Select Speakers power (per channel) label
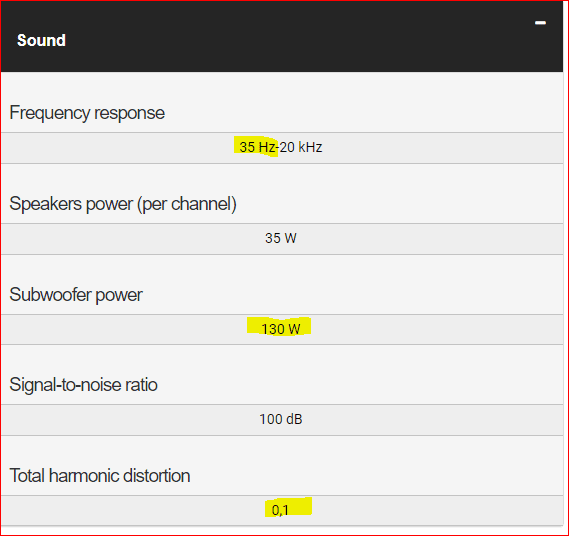 tap(123, 204)
